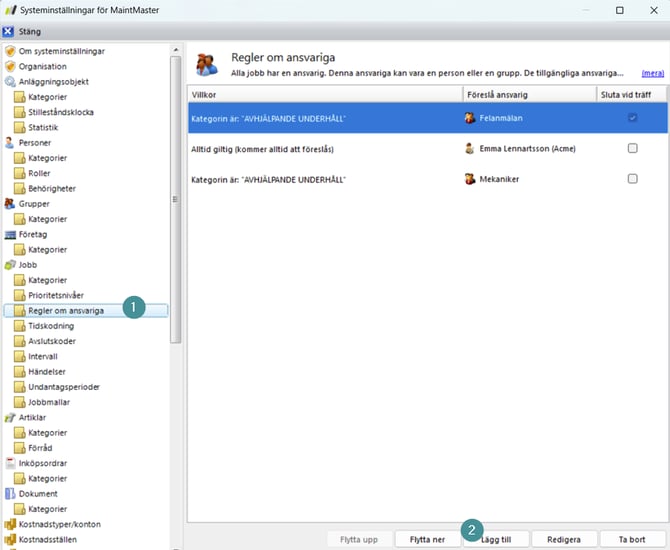Click the Mekaniker group icon
Viewport: 670px width, 550px height.
(x=470, y=179)
